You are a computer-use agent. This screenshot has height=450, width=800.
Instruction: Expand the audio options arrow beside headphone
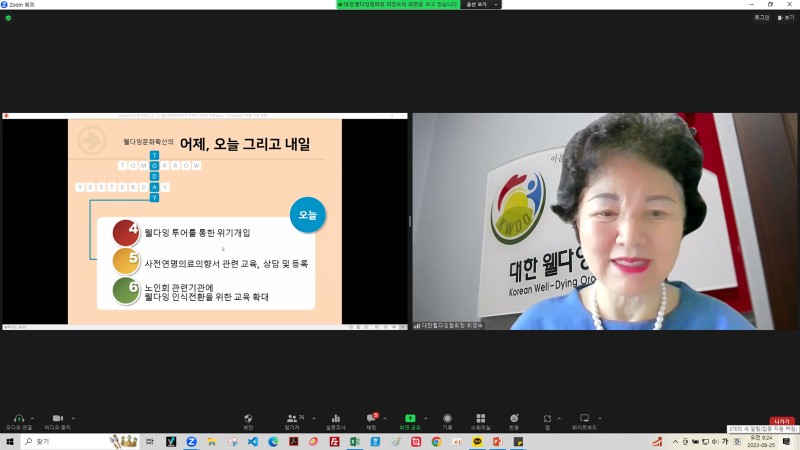(33, 417)
